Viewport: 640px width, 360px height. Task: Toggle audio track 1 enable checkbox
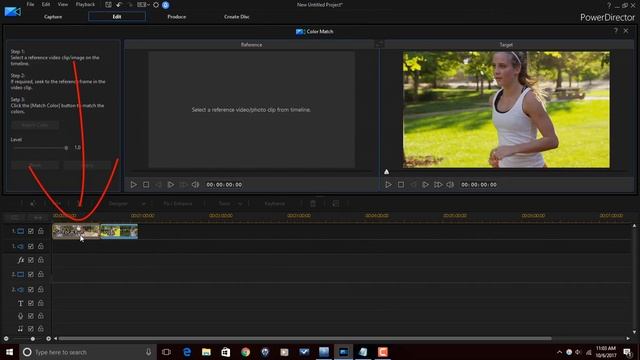tap(31, 246)
